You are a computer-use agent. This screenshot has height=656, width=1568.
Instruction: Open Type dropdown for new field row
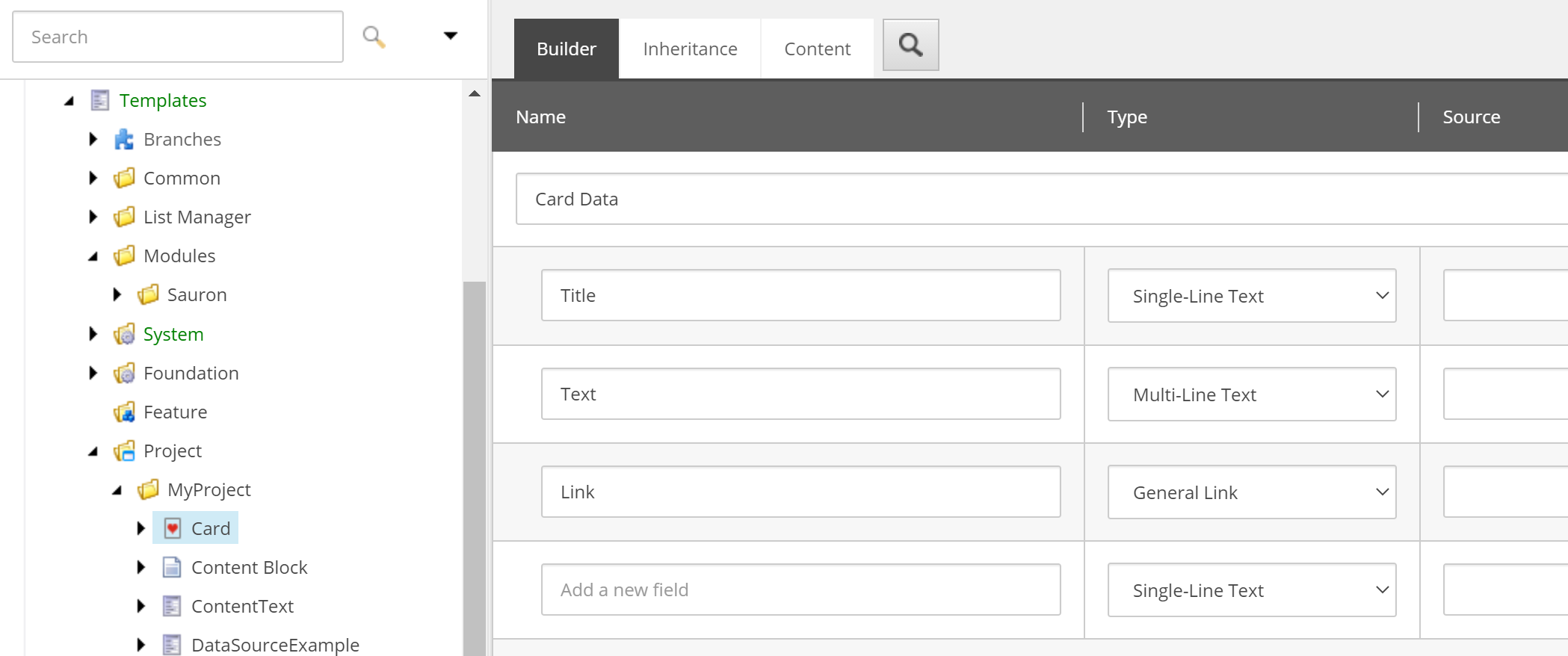click(x=1252, y=590)
